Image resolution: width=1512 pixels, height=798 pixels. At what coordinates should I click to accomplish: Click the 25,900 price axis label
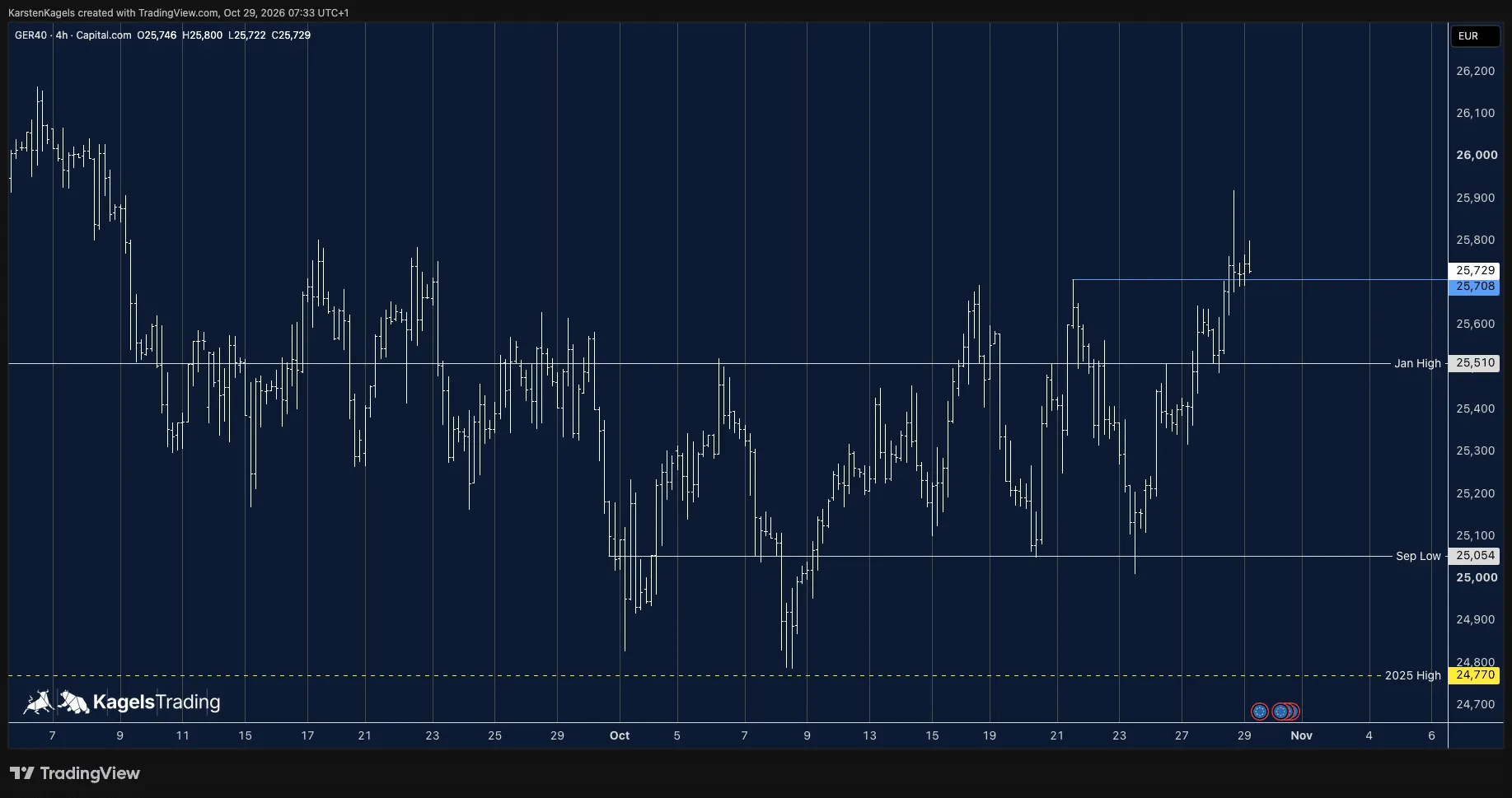coord(1475,198)
